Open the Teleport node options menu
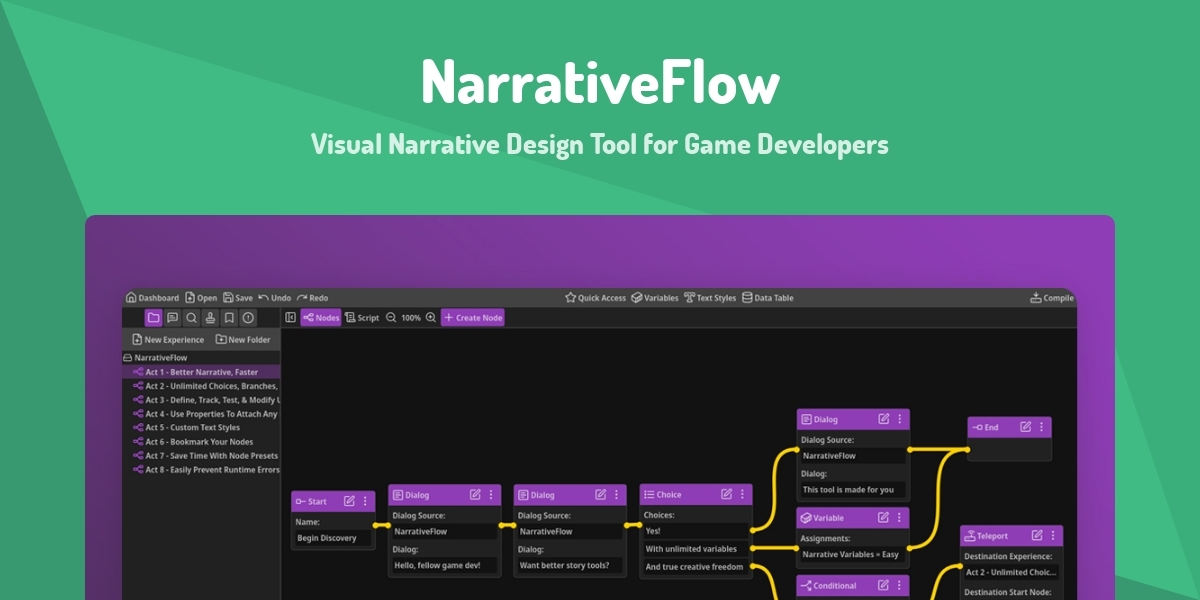Viewport: 1200px width, 600px height. [1053, 535]
